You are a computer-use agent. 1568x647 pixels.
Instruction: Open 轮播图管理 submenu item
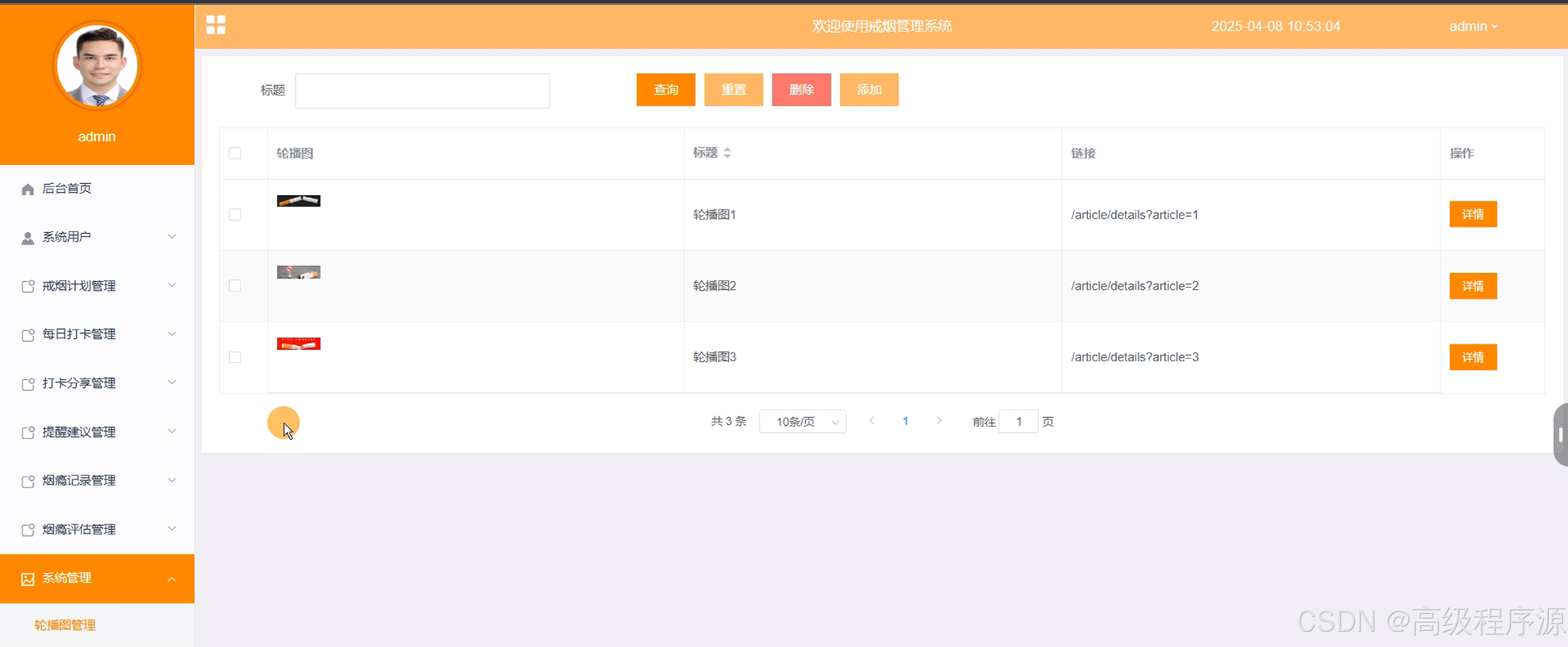(64, 625)
